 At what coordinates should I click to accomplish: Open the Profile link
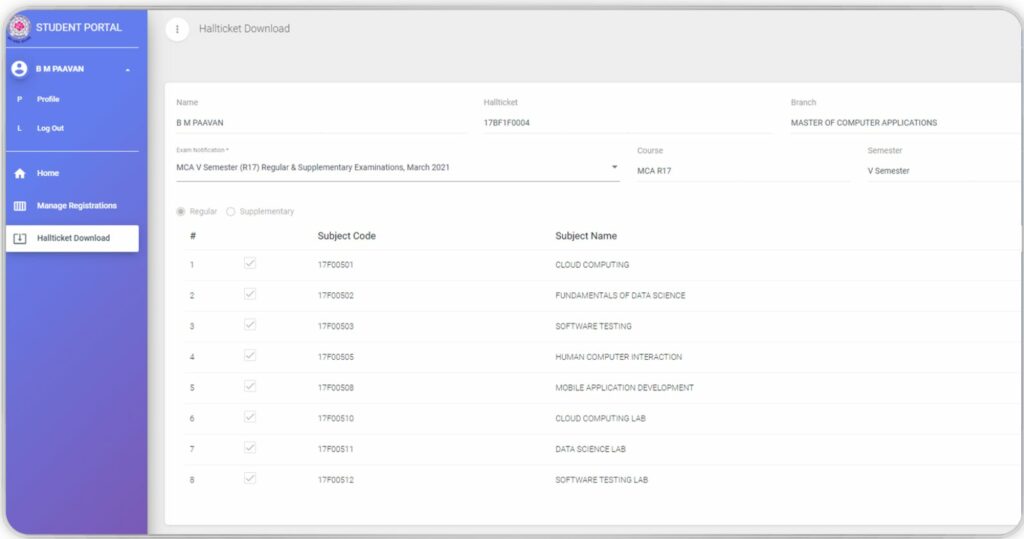point(48,100)
